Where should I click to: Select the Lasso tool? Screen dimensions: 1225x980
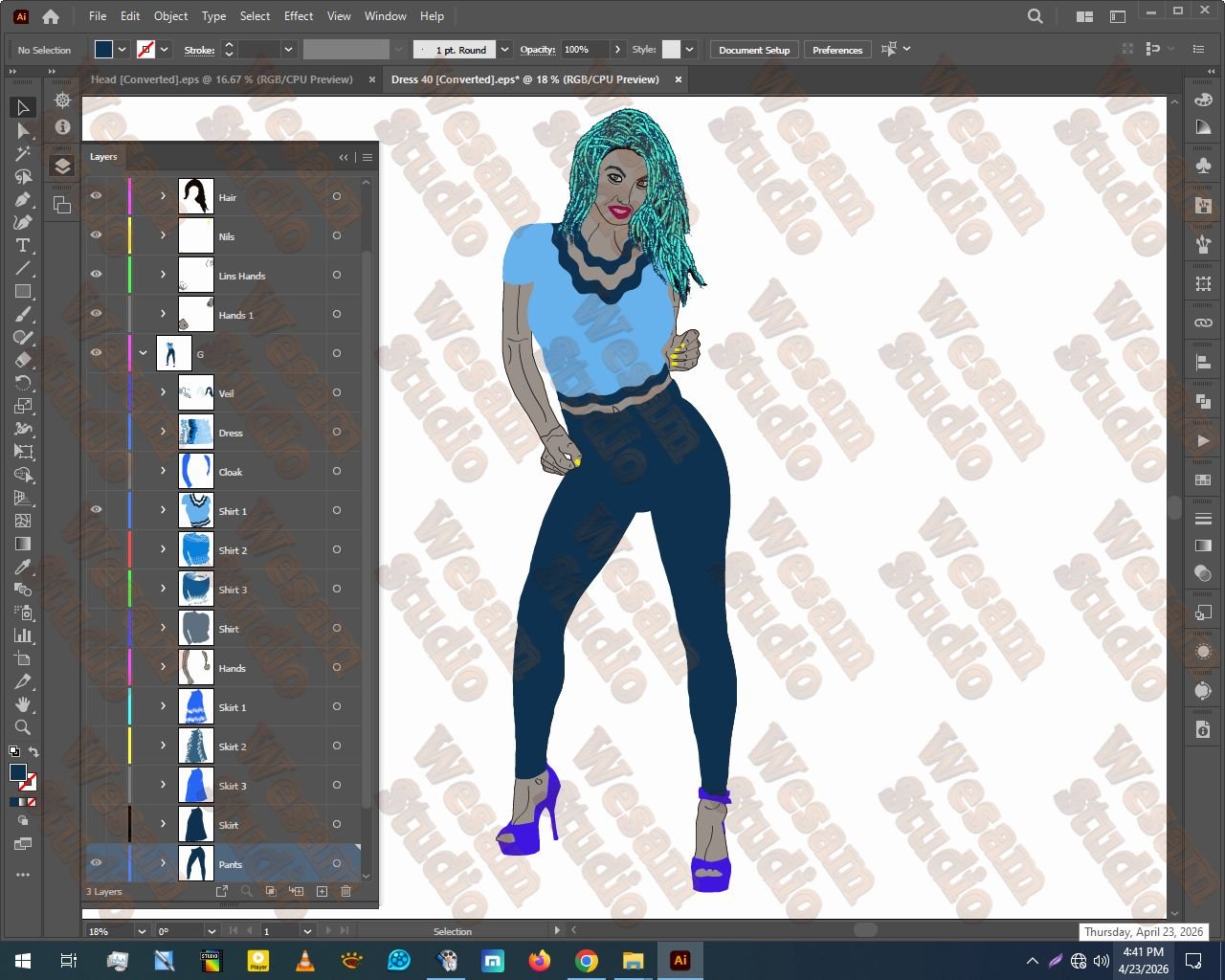click(x=23, y=176)
